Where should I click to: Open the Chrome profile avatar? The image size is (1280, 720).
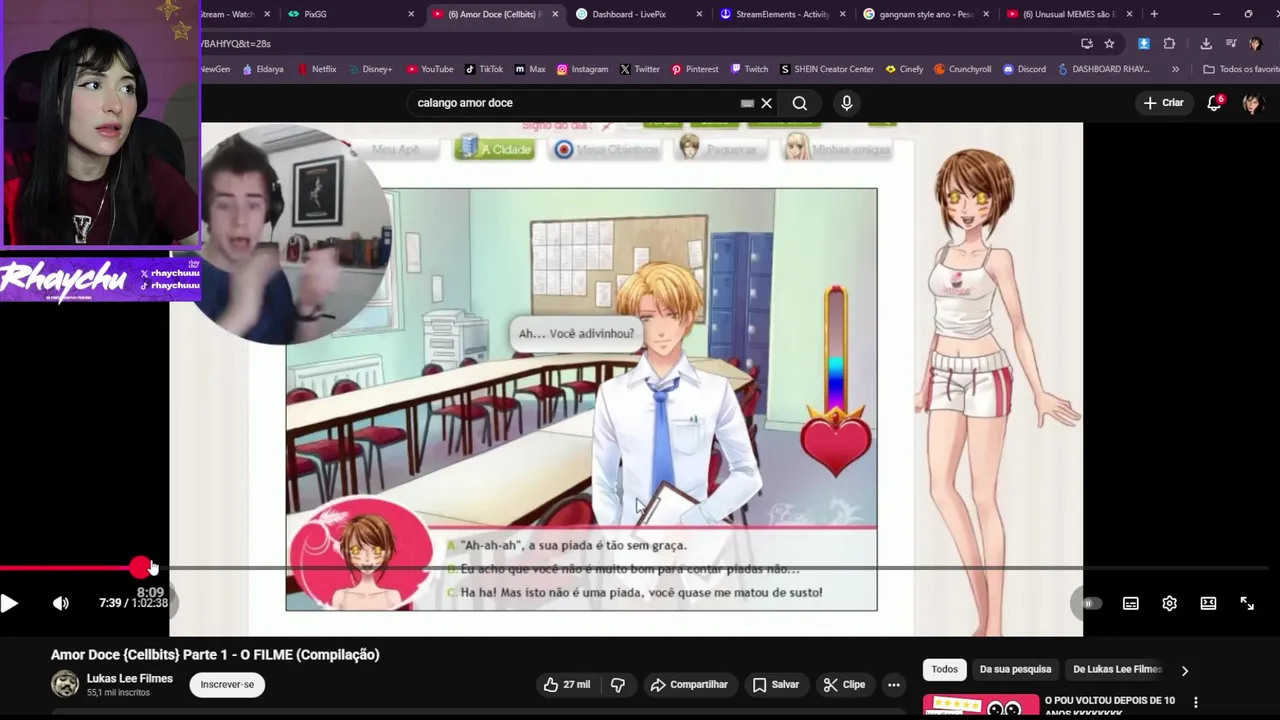tap(1256, 43)
